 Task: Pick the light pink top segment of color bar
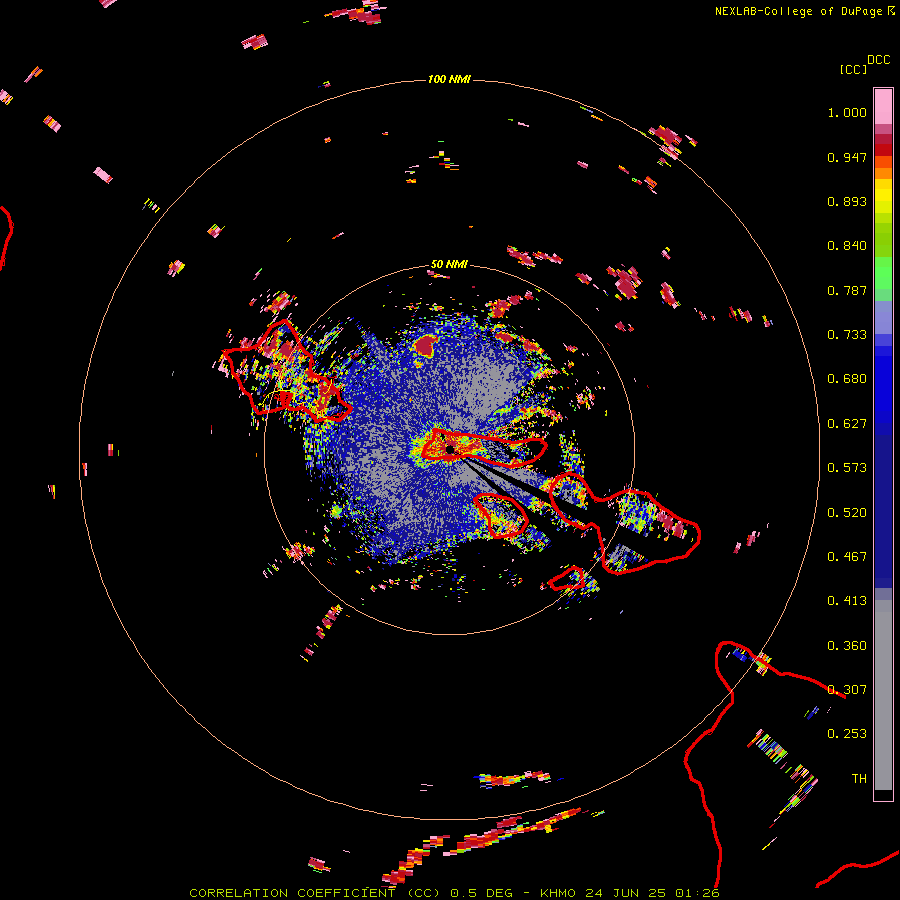(x=883, y=106)
